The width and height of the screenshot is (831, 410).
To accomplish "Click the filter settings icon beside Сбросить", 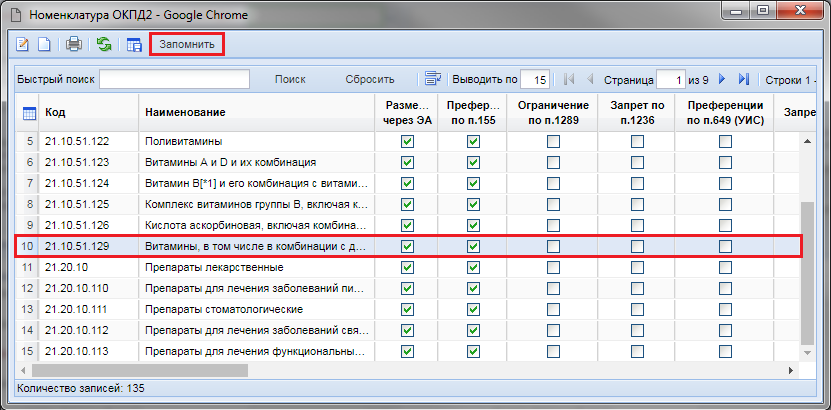I will [x=432, y=79].
